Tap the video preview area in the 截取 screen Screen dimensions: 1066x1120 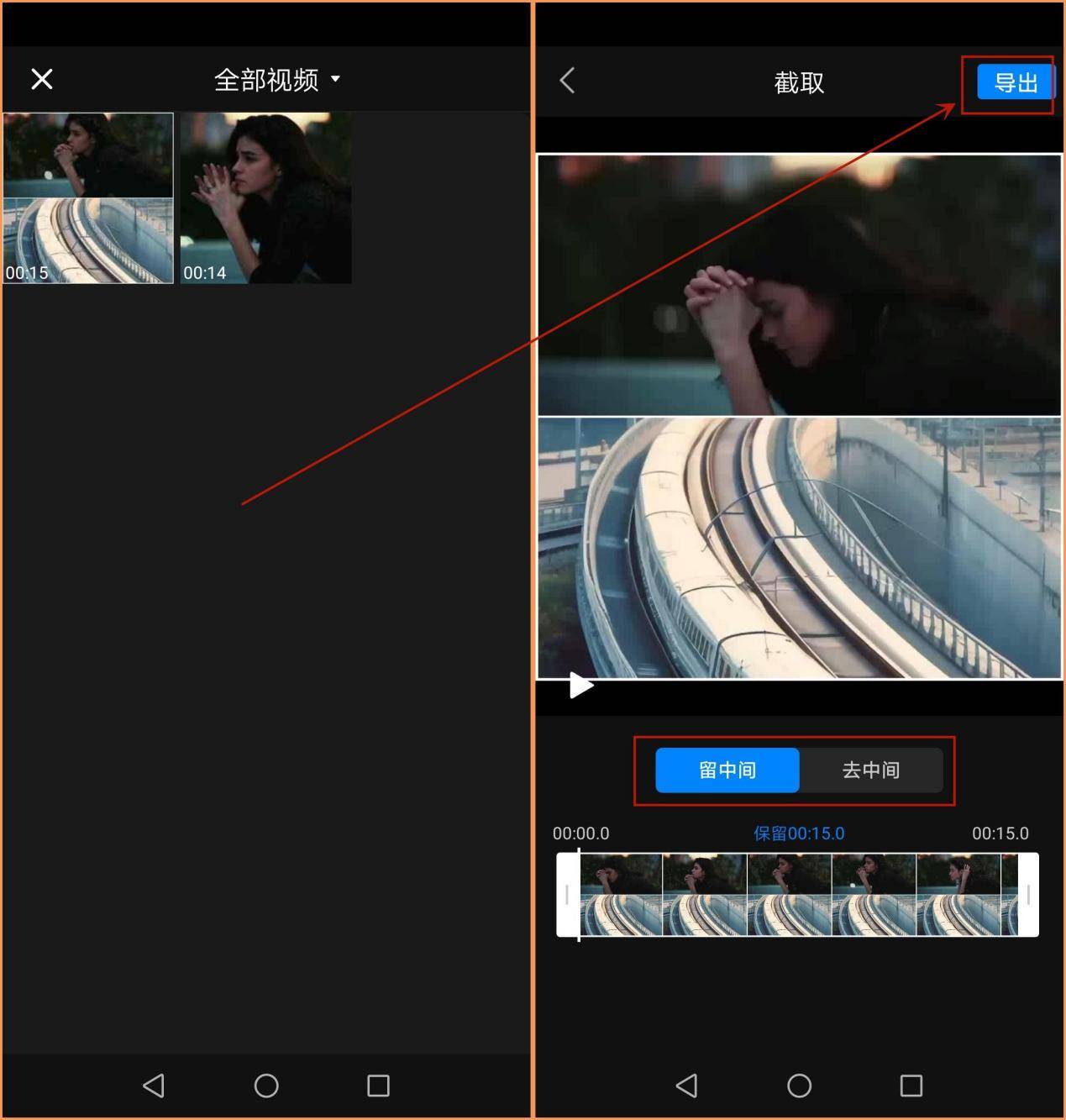pyautogui.click(x=799, y=416)
